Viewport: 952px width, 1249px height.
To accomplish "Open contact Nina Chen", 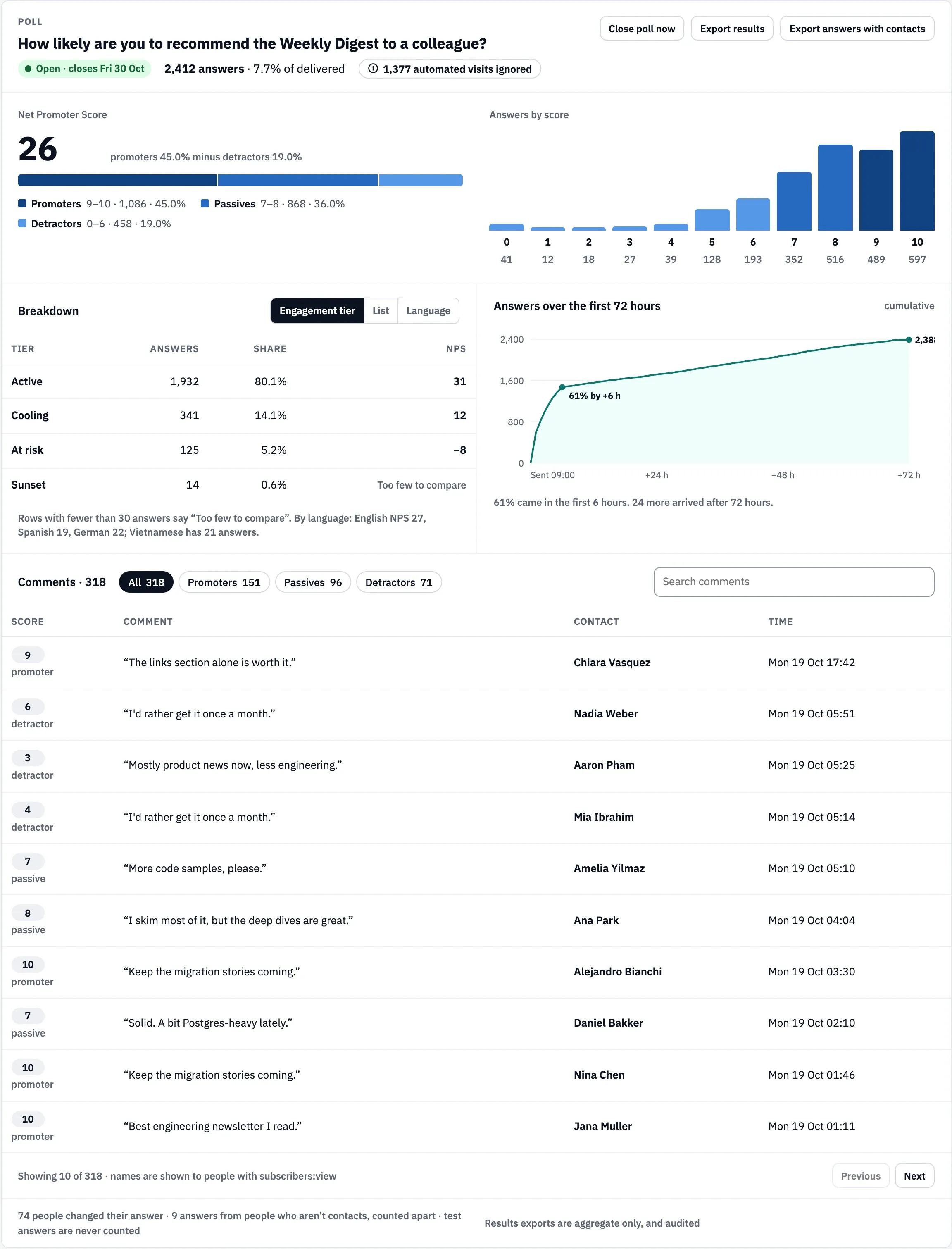I will (x=599, y=1075).
